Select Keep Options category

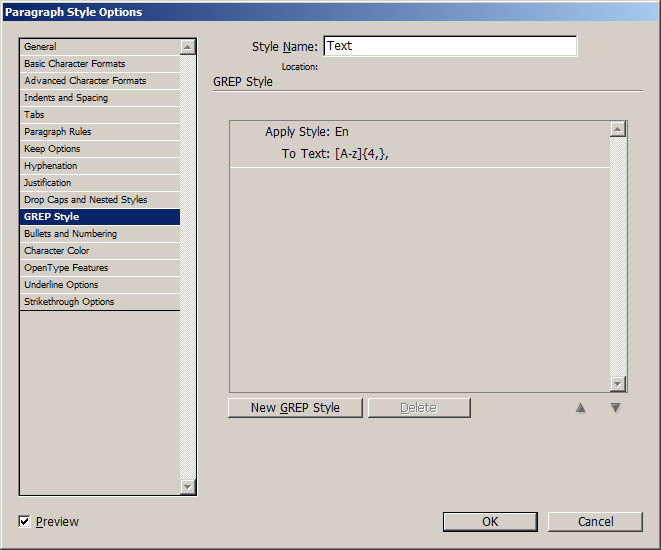click(x=100, y=149)
